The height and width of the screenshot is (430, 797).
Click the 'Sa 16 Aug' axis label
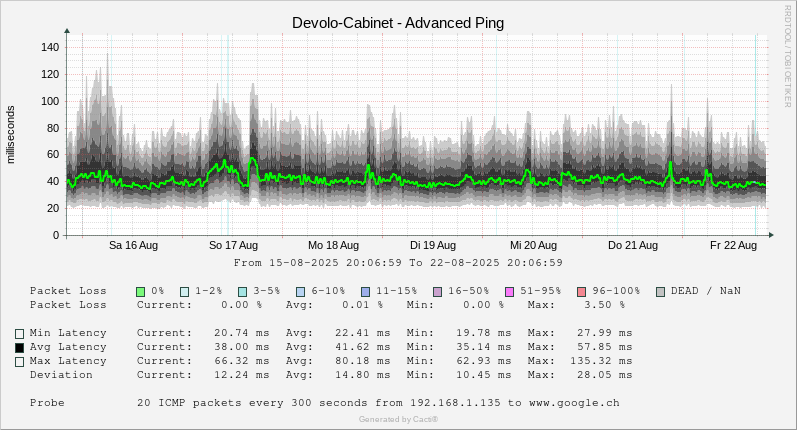click(x=133, y=245)
